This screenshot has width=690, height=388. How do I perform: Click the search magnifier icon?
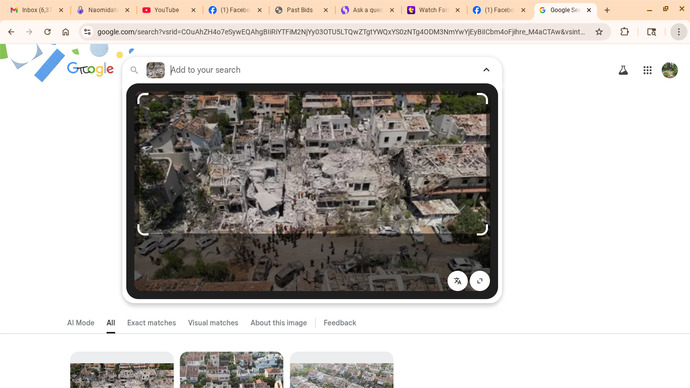pyautogui.click(x=134, y=70)
